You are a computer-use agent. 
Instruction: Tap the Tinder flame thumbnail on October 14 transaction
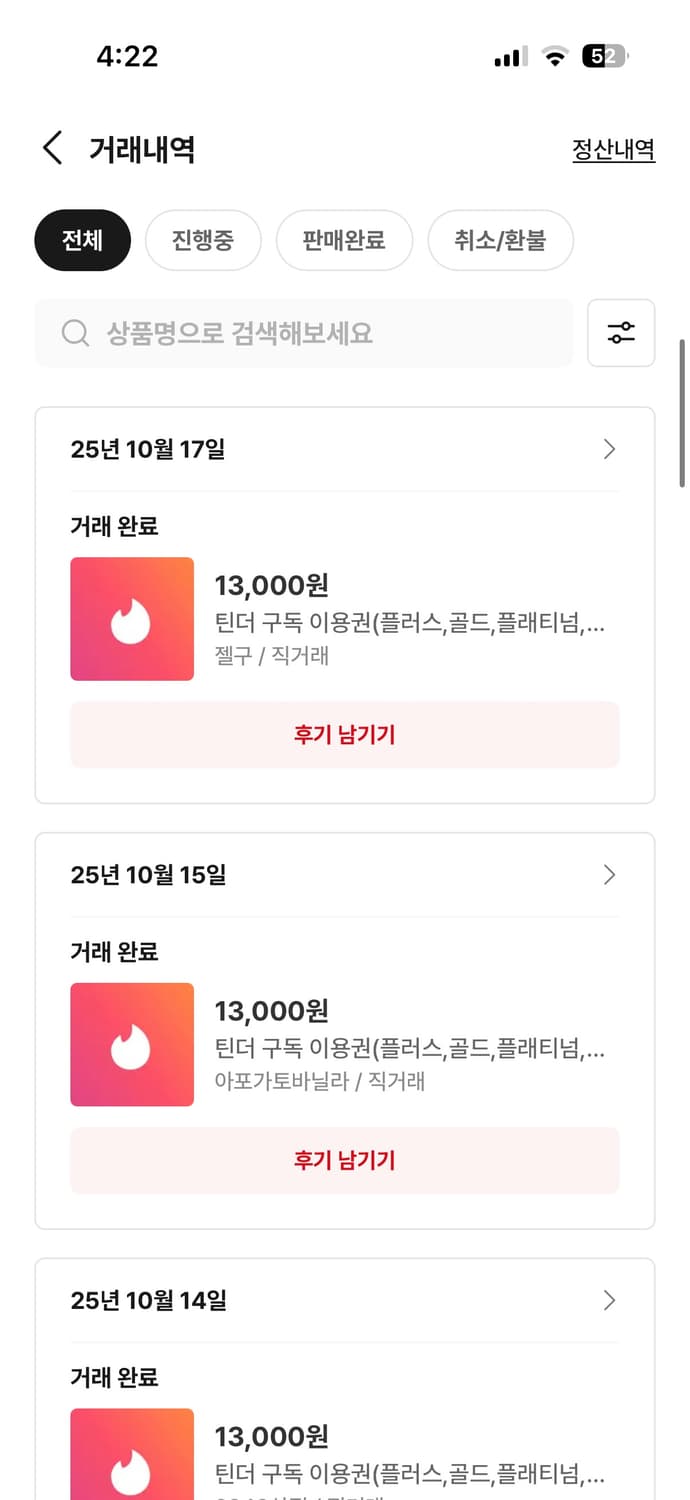pyautogui.click(x=131, y=1455)
